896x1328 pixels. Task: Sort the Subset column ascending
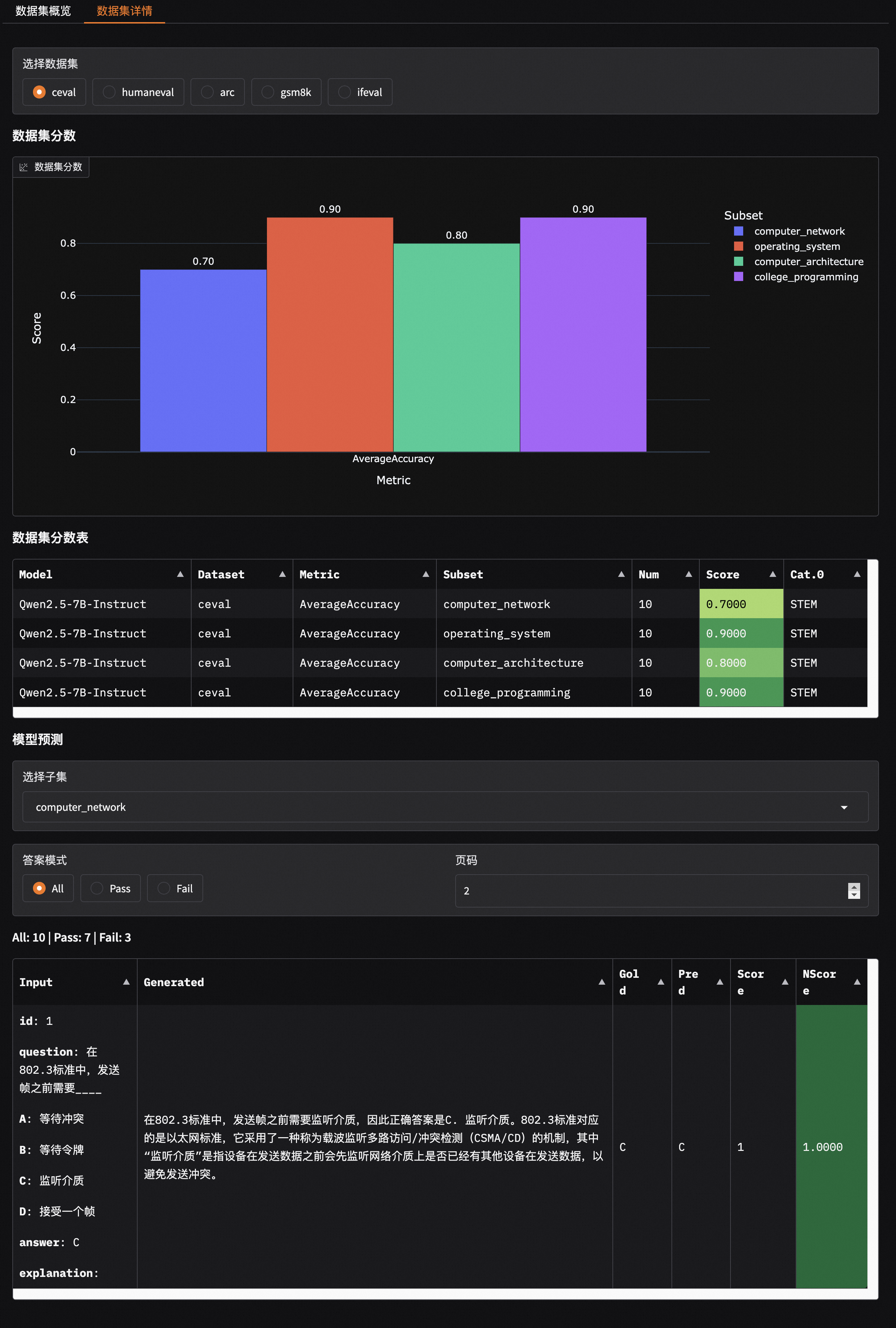point(621,574)
